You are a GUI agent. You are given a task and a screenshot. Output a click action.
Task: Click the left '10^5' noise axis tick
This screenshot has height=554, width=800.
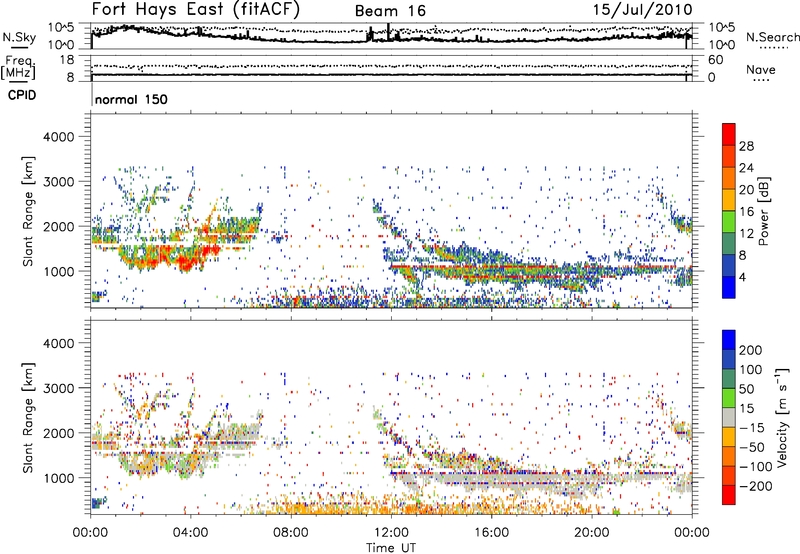[62, 28]
